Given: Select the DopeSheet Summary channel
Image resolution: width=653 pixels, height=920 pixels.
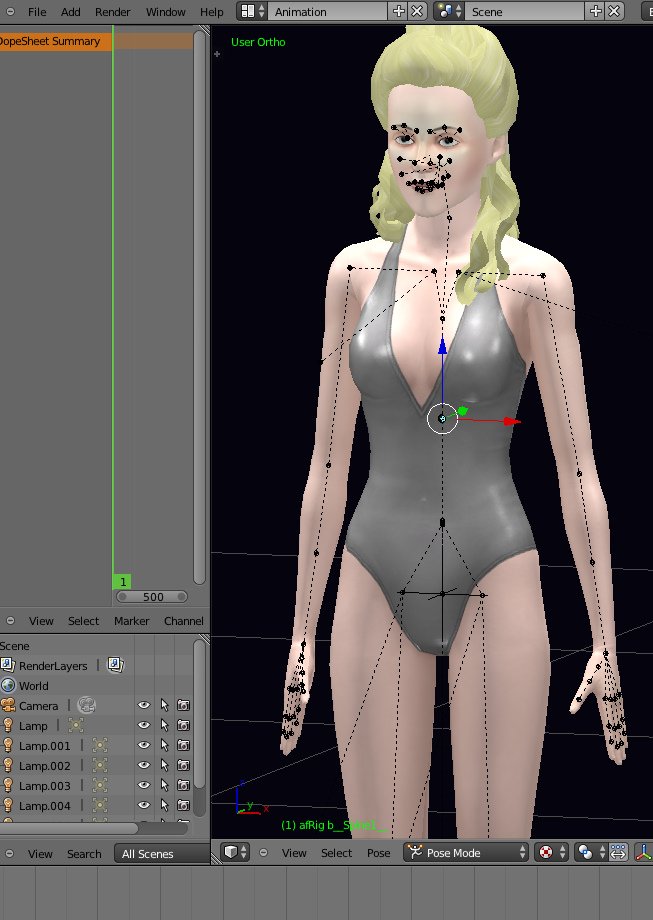Looking at the screenshot, I should tap(55, 41).
